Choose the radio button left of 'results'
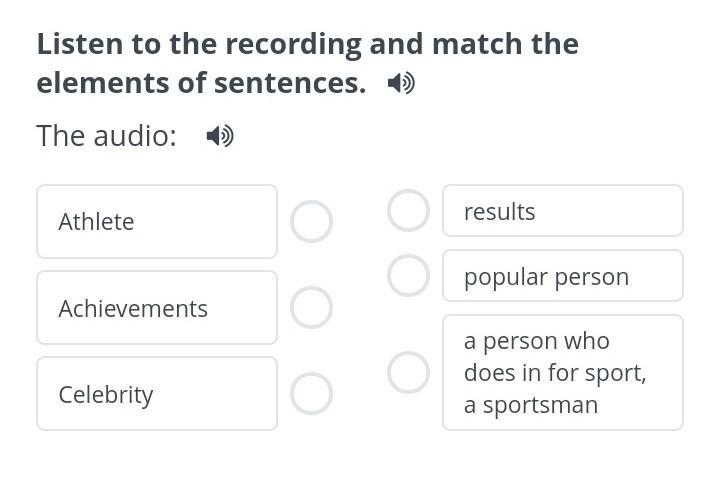The image size is (720, 480). [x=408, y=211]
